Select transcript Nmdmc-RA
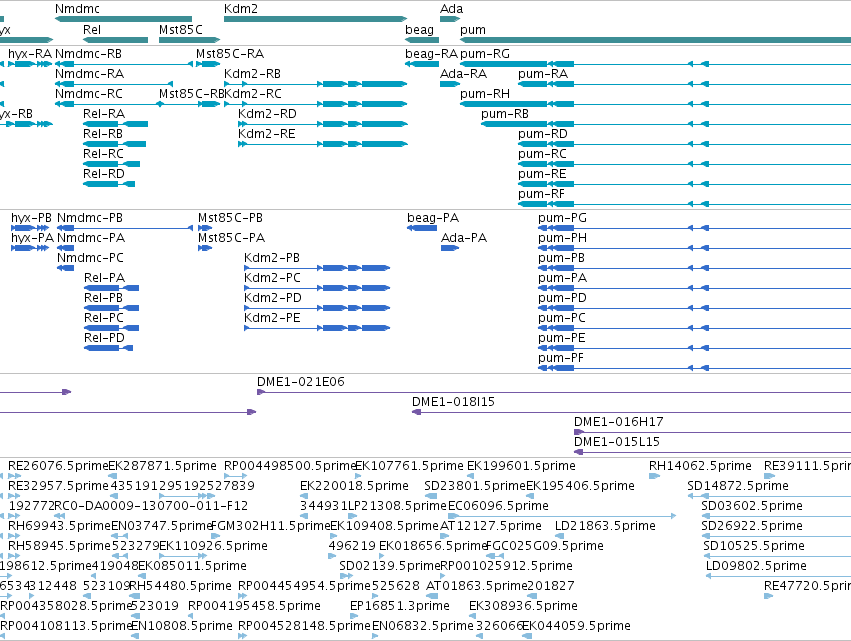Image resolution: width=851 pixels, height=641 pixels. coord(114,84)
